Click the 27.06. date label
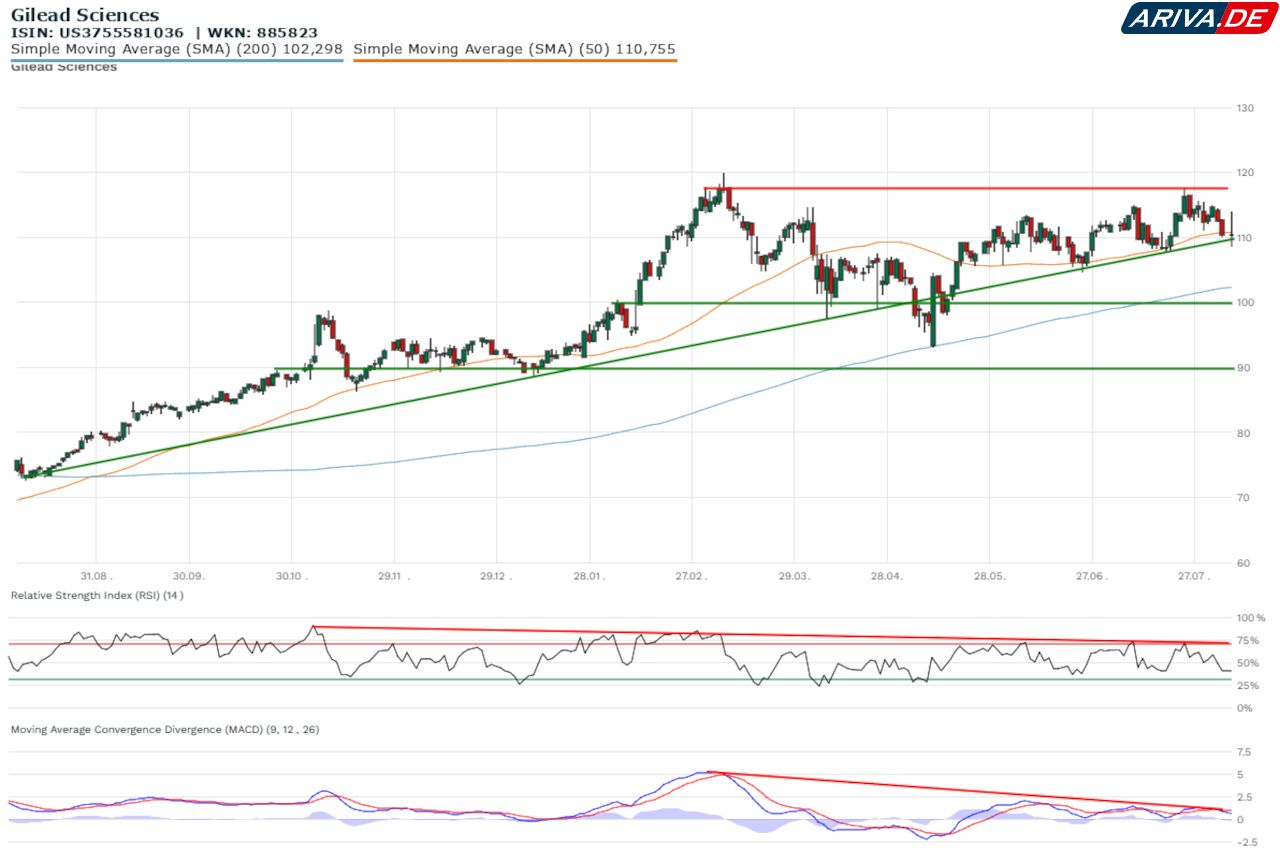1280x850 pixels. 1092,576
